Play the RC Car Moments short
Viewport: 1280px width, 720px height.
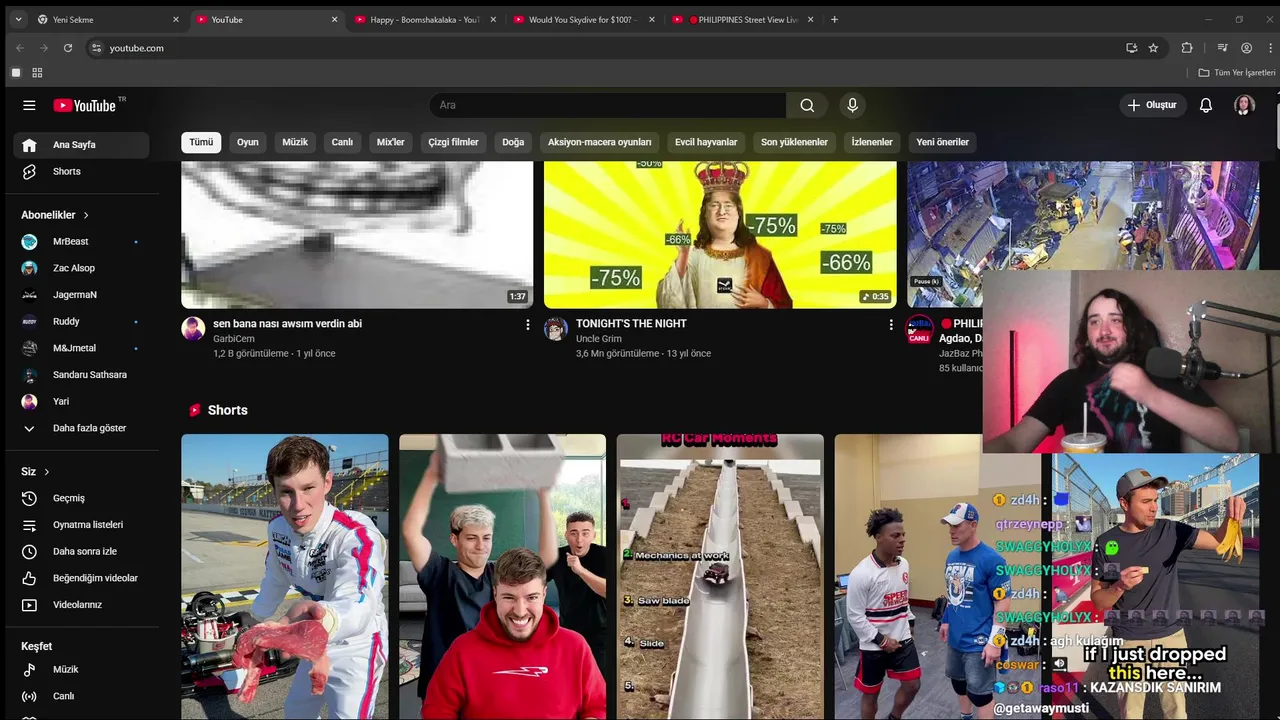click(x=720, y=577)
